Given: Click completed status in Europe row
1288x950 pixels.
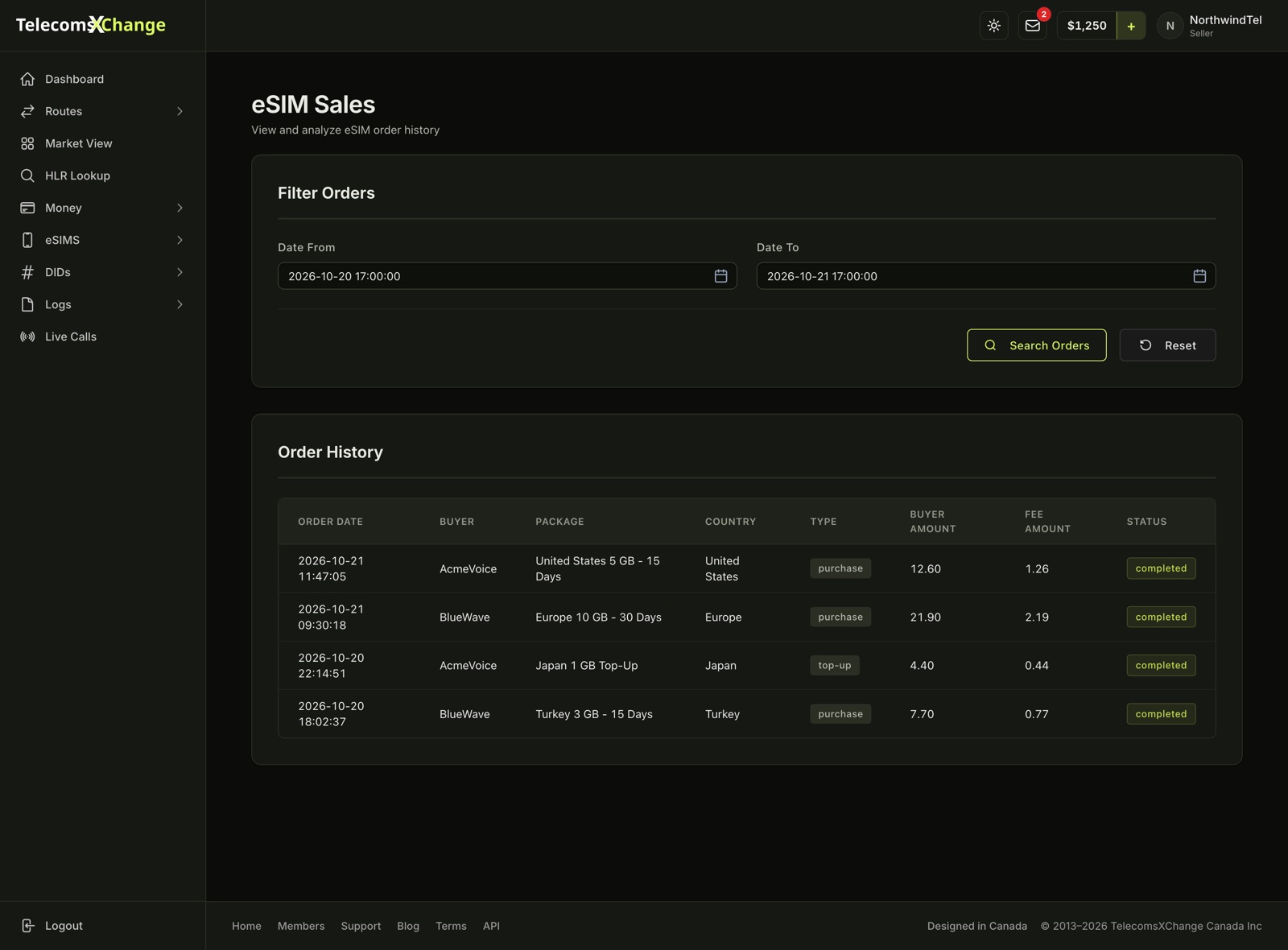Looking at the screenshot, I should [x=1161, y=617].
